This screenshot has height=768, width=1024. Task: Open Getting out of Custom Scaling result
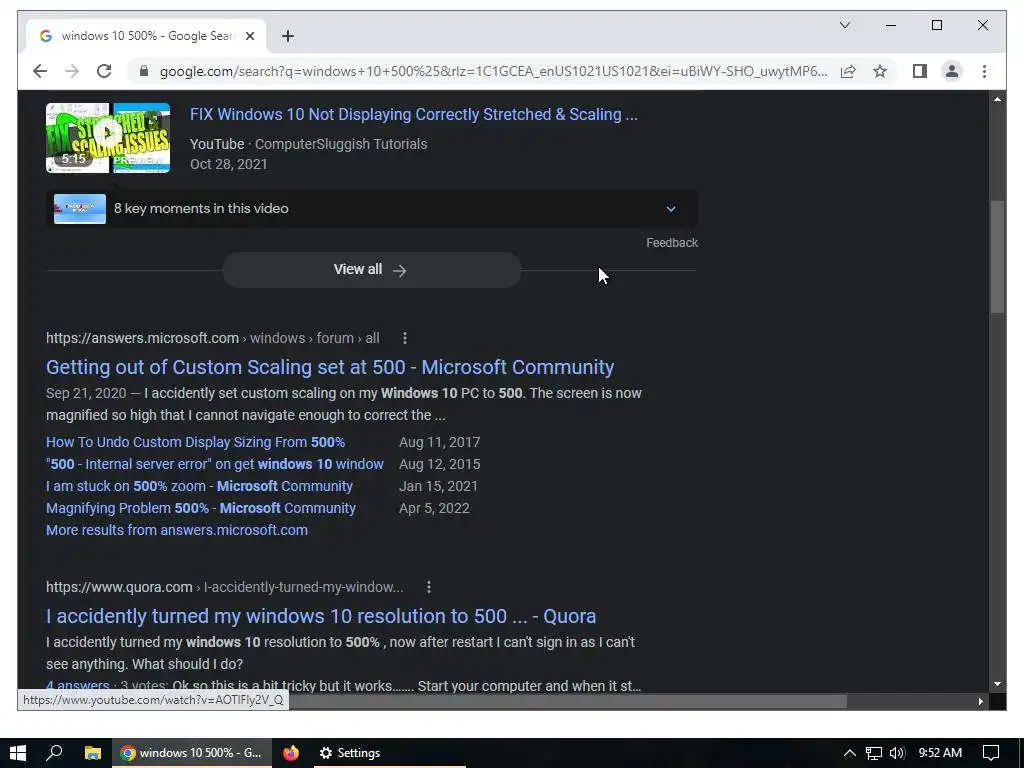pyautogui.click(x=330, y=367)
